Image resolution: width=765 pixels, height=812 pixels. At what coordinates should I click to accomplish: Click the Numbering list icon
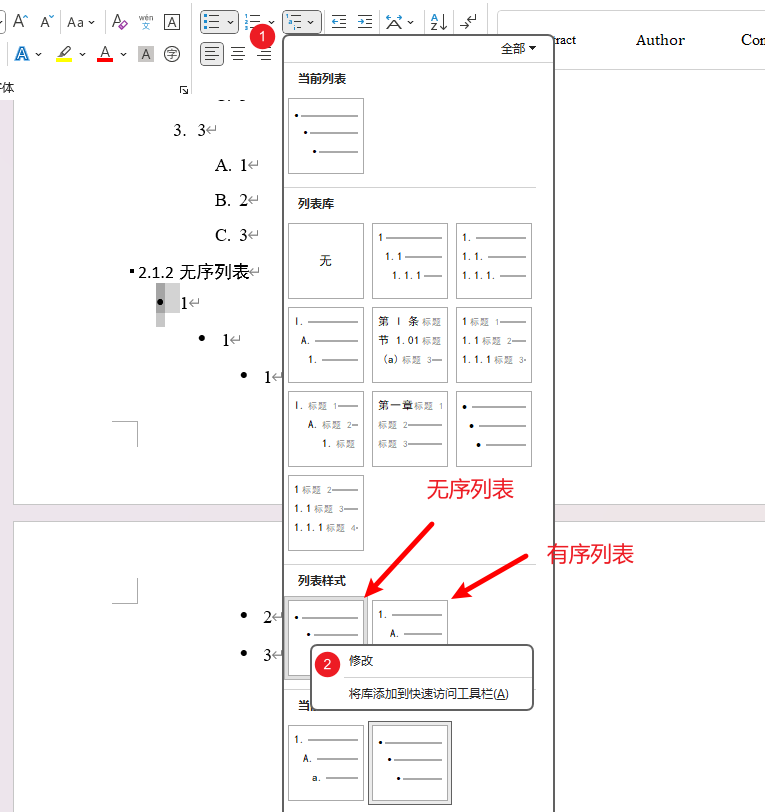(x=254, y=22)
